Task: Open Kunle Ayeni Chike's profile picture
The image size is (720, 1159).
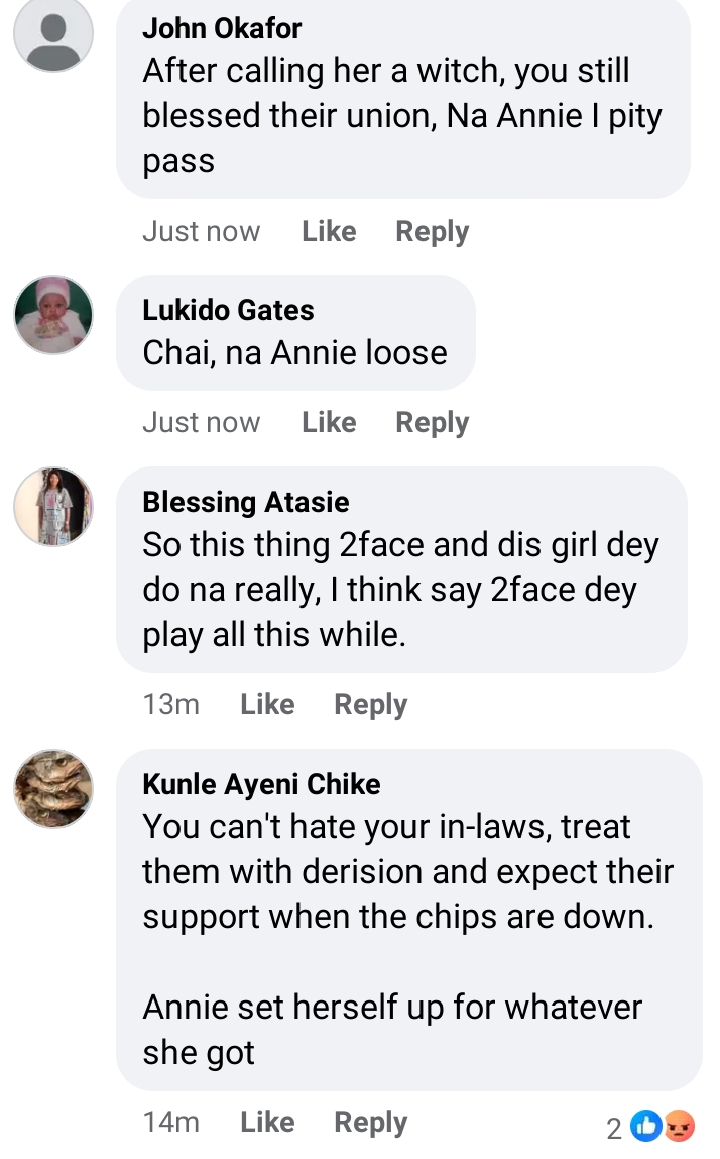Action: pos(53,789)
